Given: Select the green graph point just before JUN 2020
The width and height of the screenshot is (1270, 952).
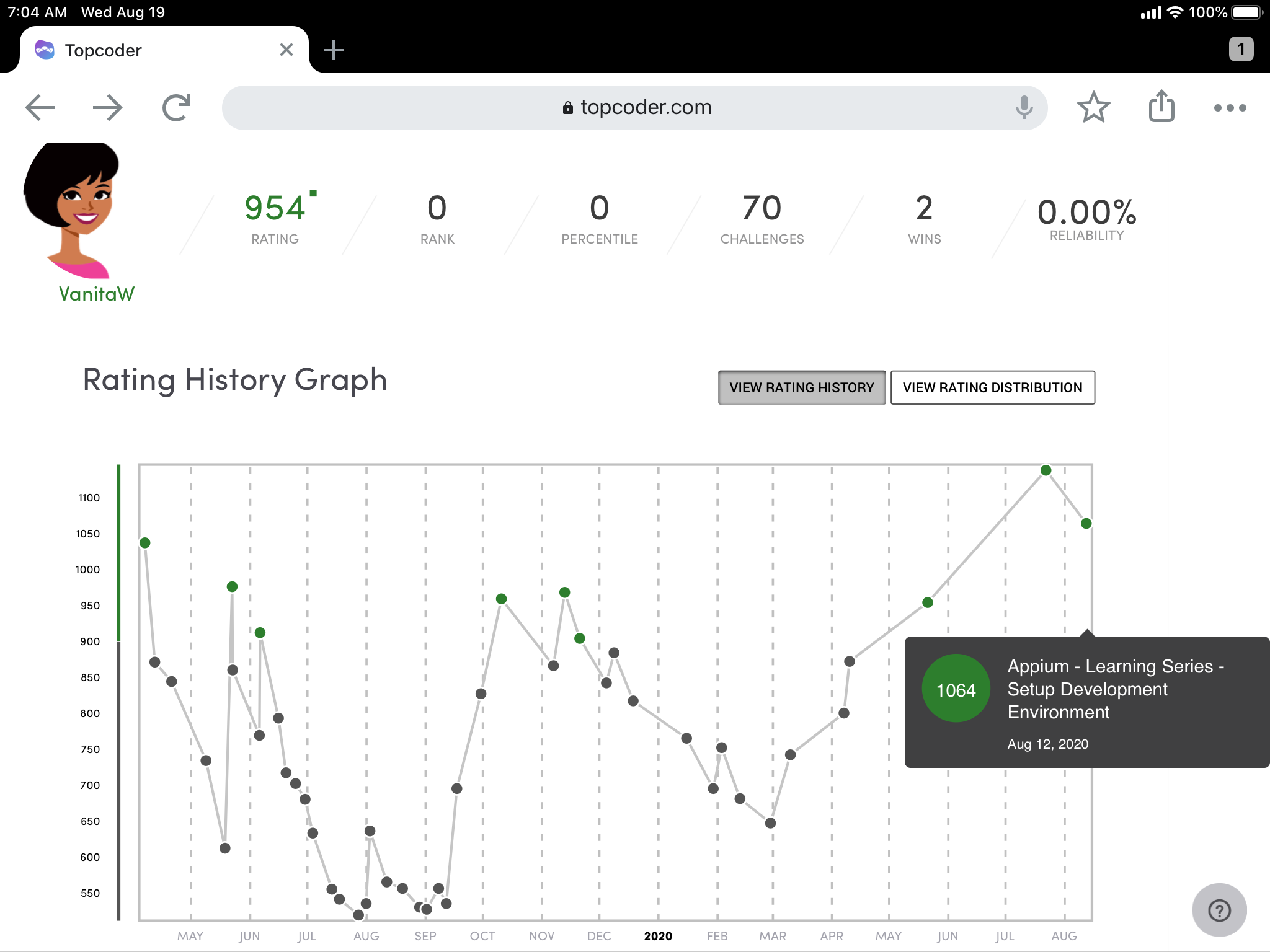Looking at the screenshot, I should coord(928,602).
